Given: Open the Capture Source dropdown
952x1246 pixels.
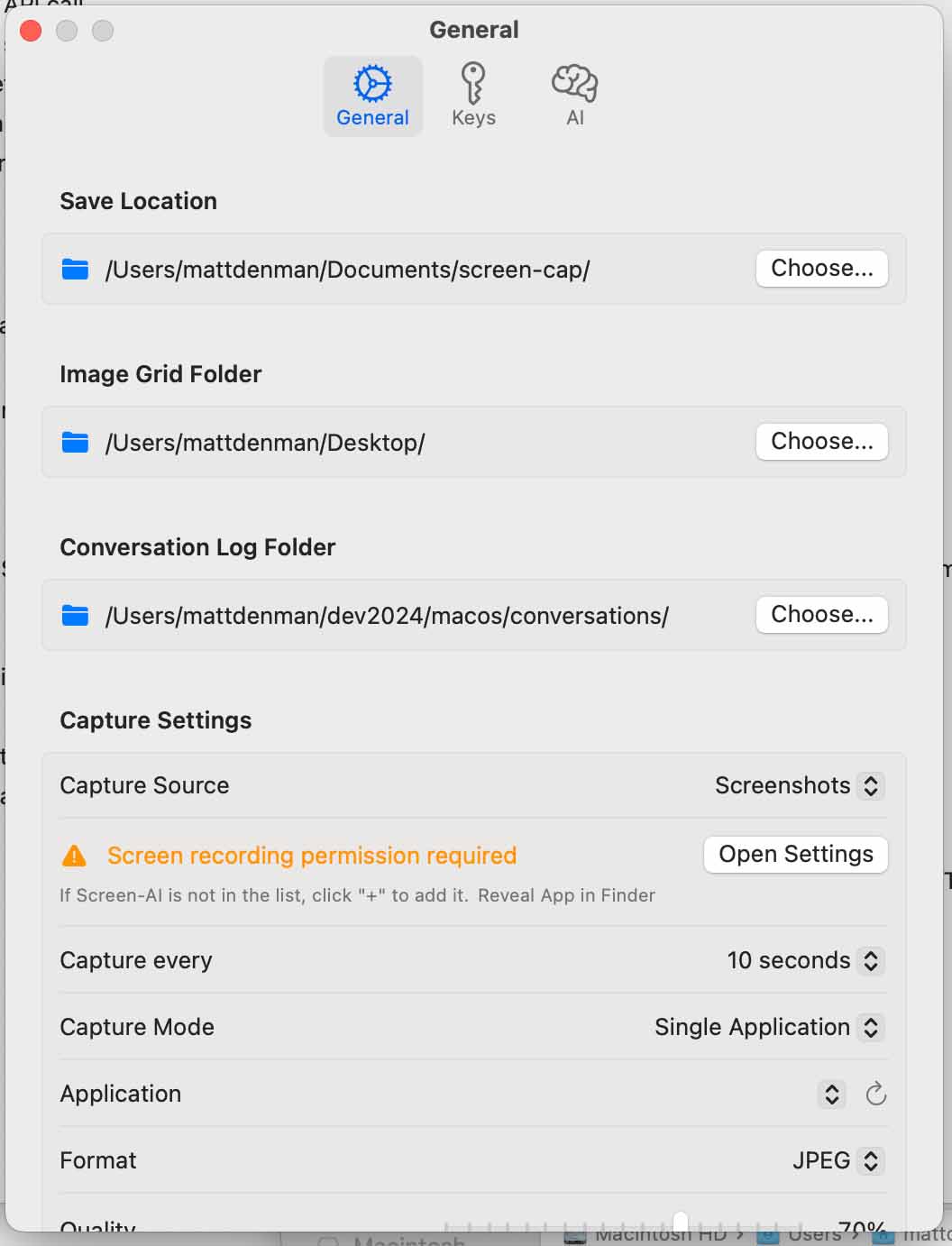Looking at the screenshot, I should tap(869, 785).
